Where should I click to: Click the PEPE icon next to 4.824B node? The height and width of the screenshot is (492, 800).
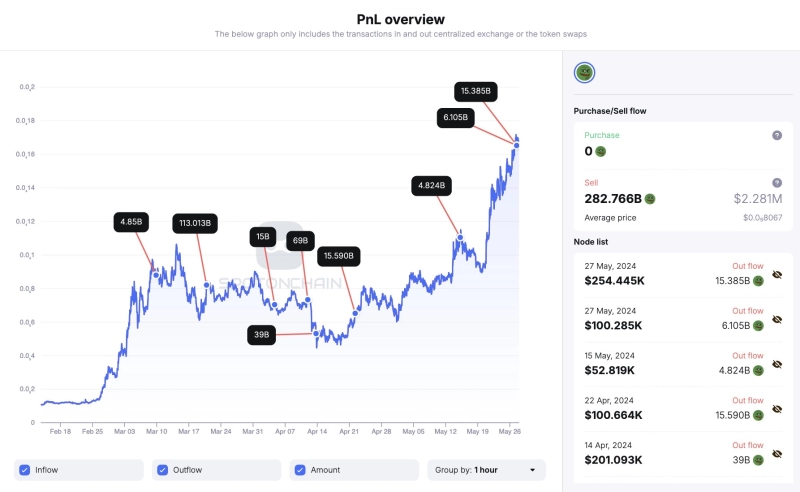click(x=759, y=369)
